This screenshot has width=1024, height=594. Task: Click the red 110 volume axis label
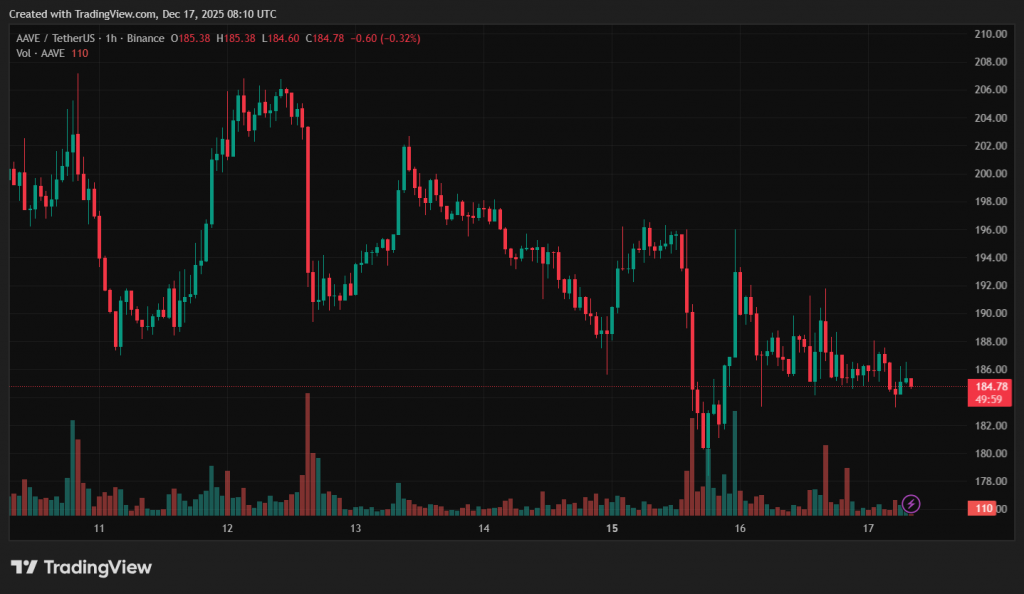click(983, 509)
